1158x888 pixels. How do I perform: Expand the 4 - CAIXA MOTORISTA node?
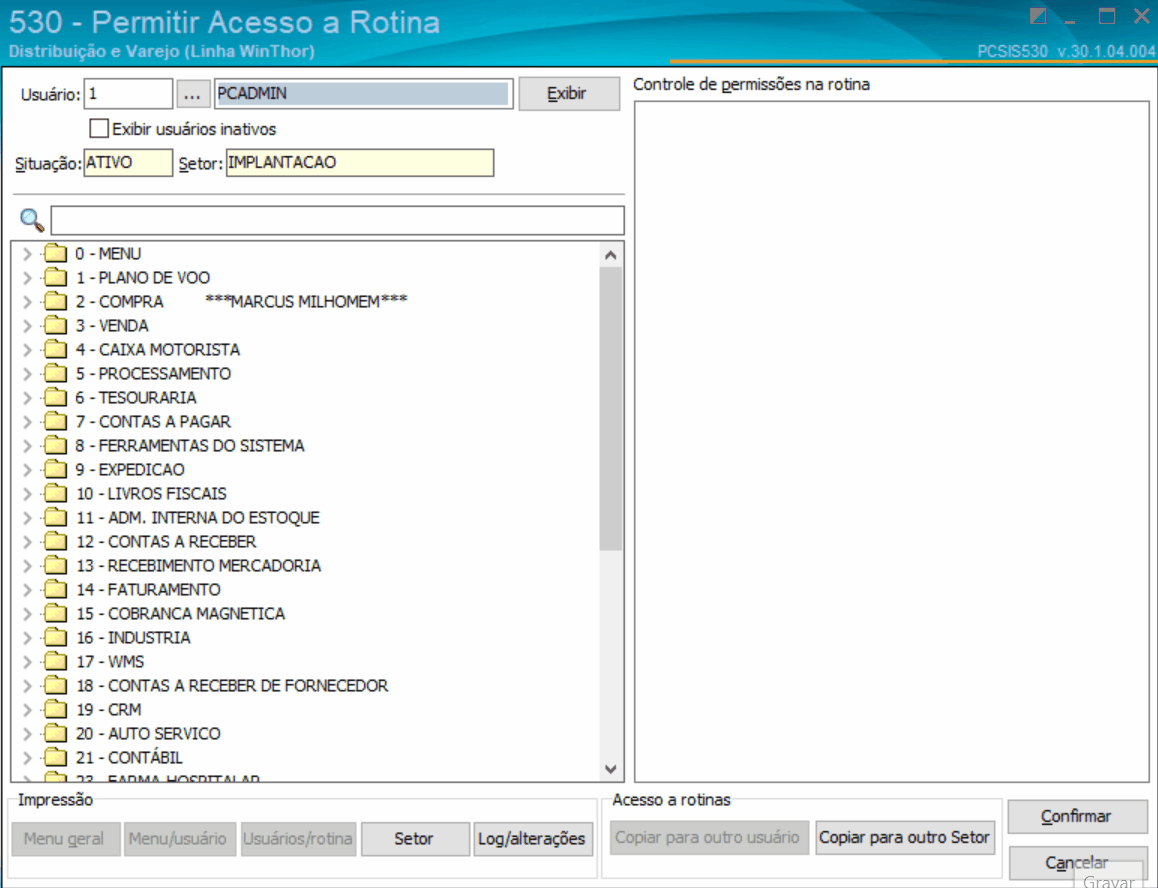pyautogui.click(x=27, y=350)
